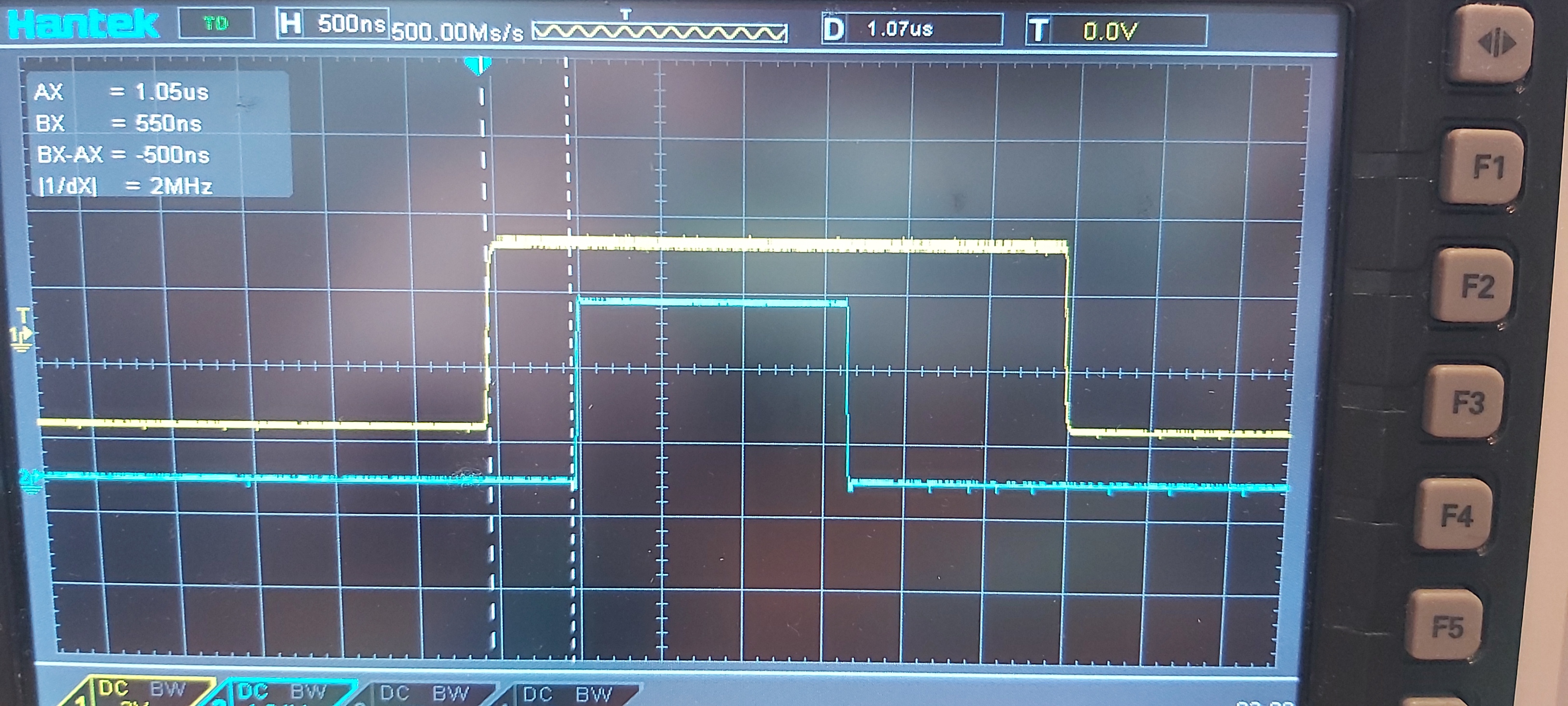Tap the BX-AX = -500ns delta reading
Viewport: 1568px width, 706px height.
(x=124, y=155)
